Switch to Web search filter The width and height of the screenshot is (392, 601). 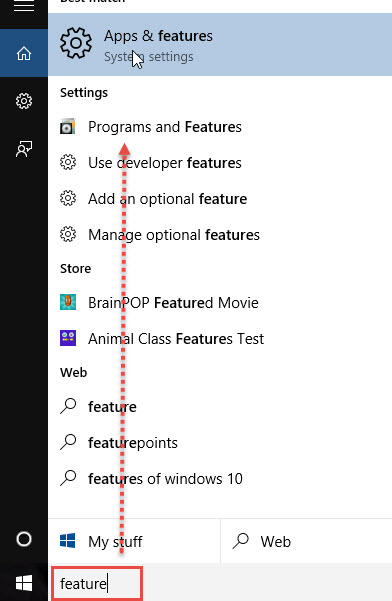click(307, 541)
